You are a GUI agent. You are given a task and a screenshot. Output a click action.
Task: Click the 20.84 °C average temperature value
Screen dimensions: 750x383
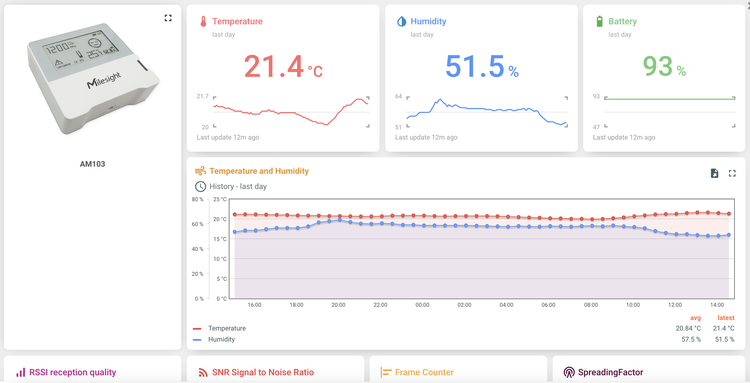click(x=688, y=328)
